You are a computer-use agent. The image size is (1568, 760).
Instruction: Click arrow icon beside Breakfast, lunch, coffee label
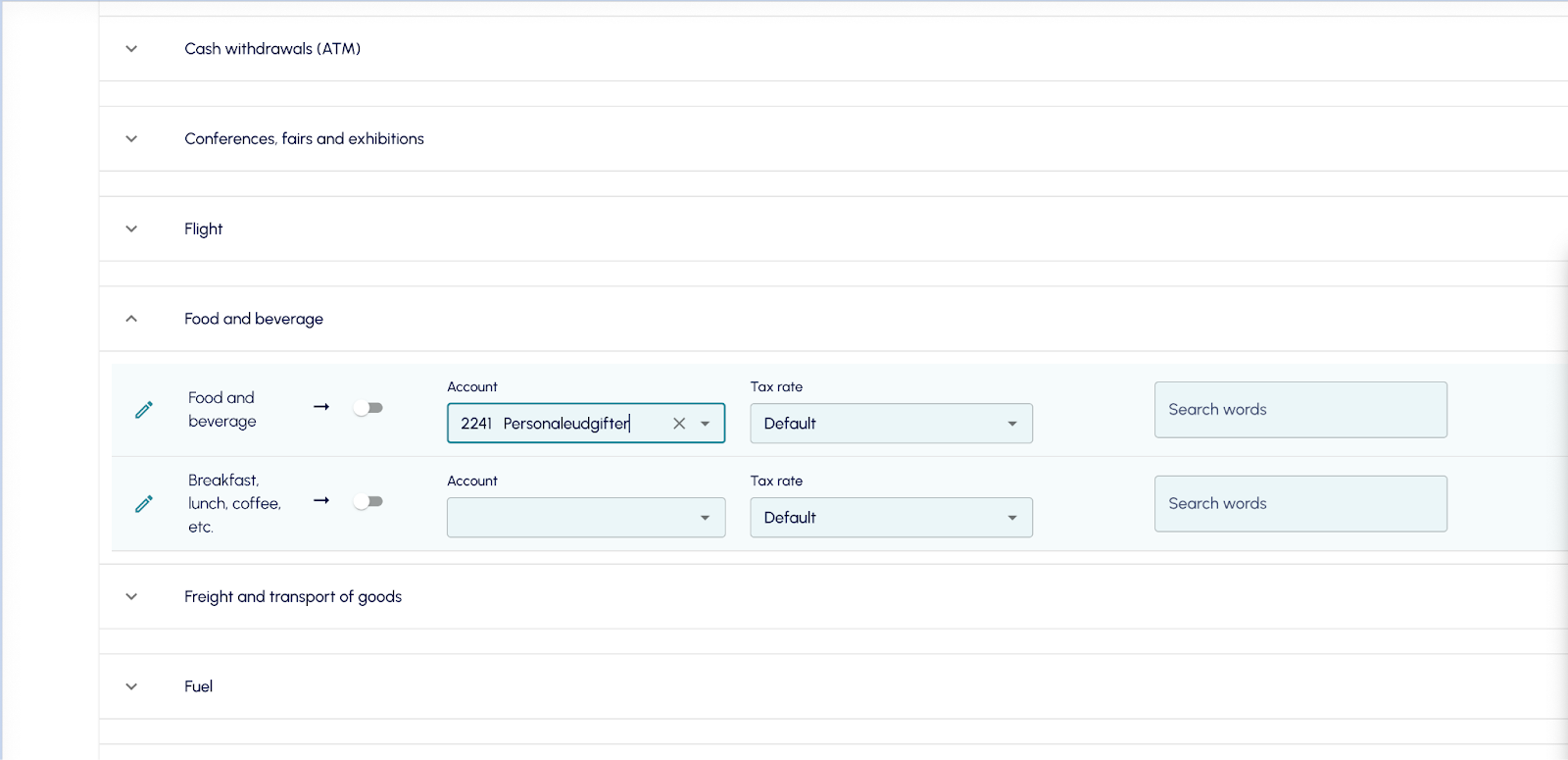321,501
